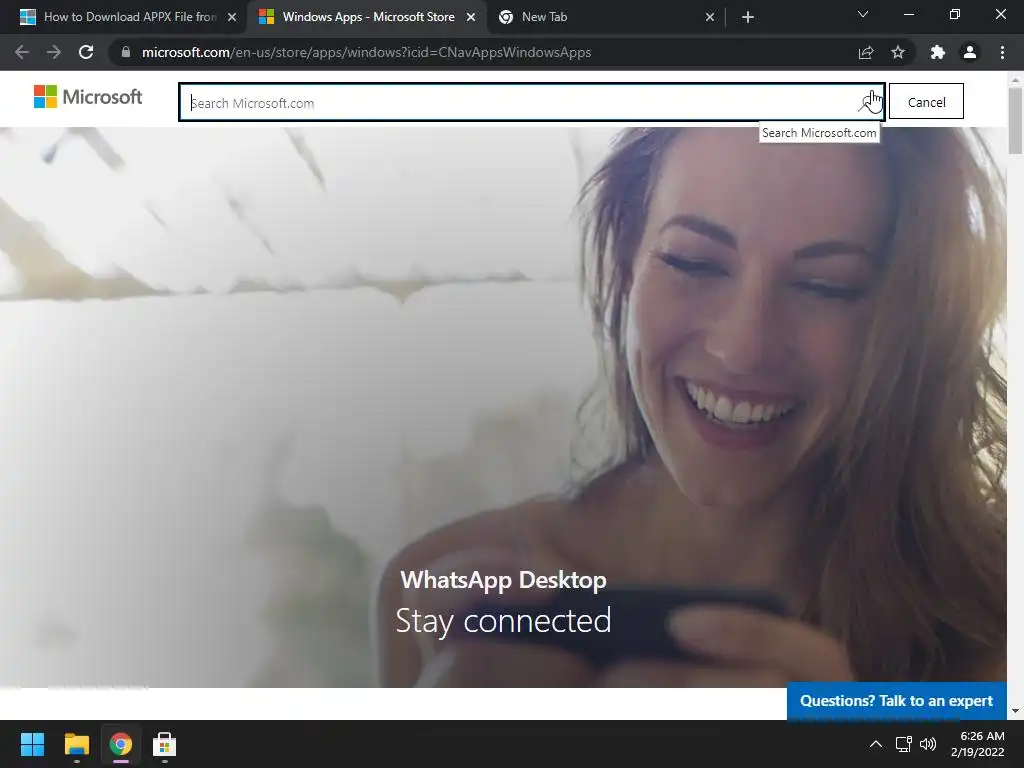Viewport: 1024px width, 768px height.
Task: Go back with browser back arrow
Action: tap(22, 52)
